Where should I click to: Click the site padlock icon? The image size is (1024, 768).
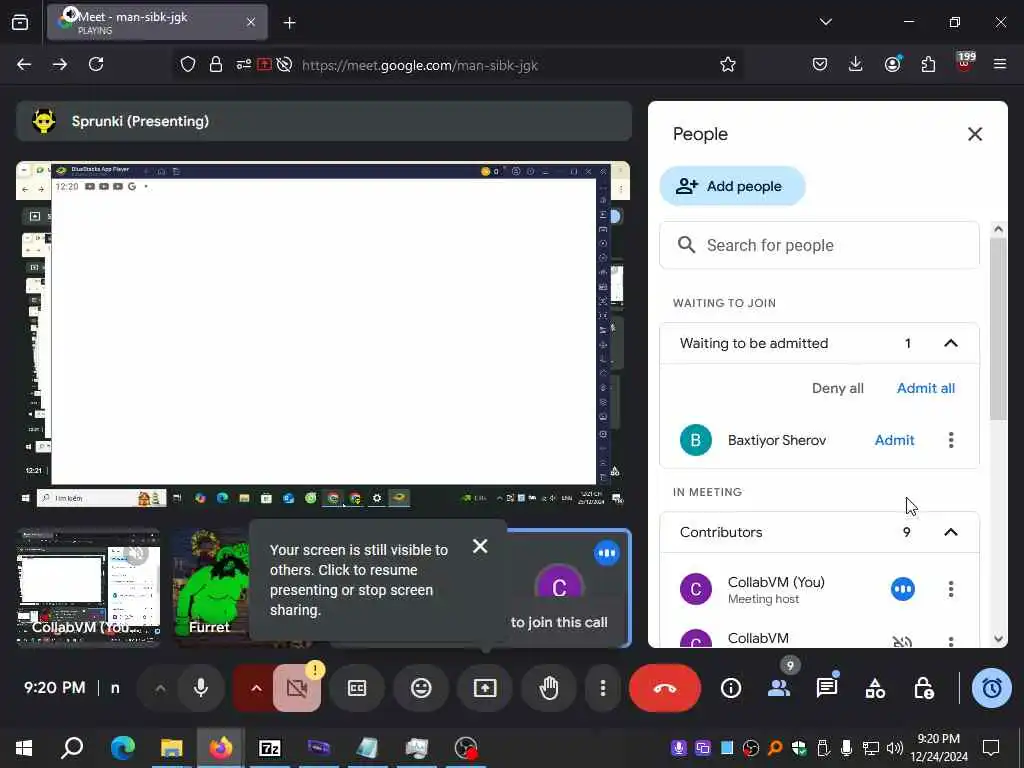tap(216, 64)
